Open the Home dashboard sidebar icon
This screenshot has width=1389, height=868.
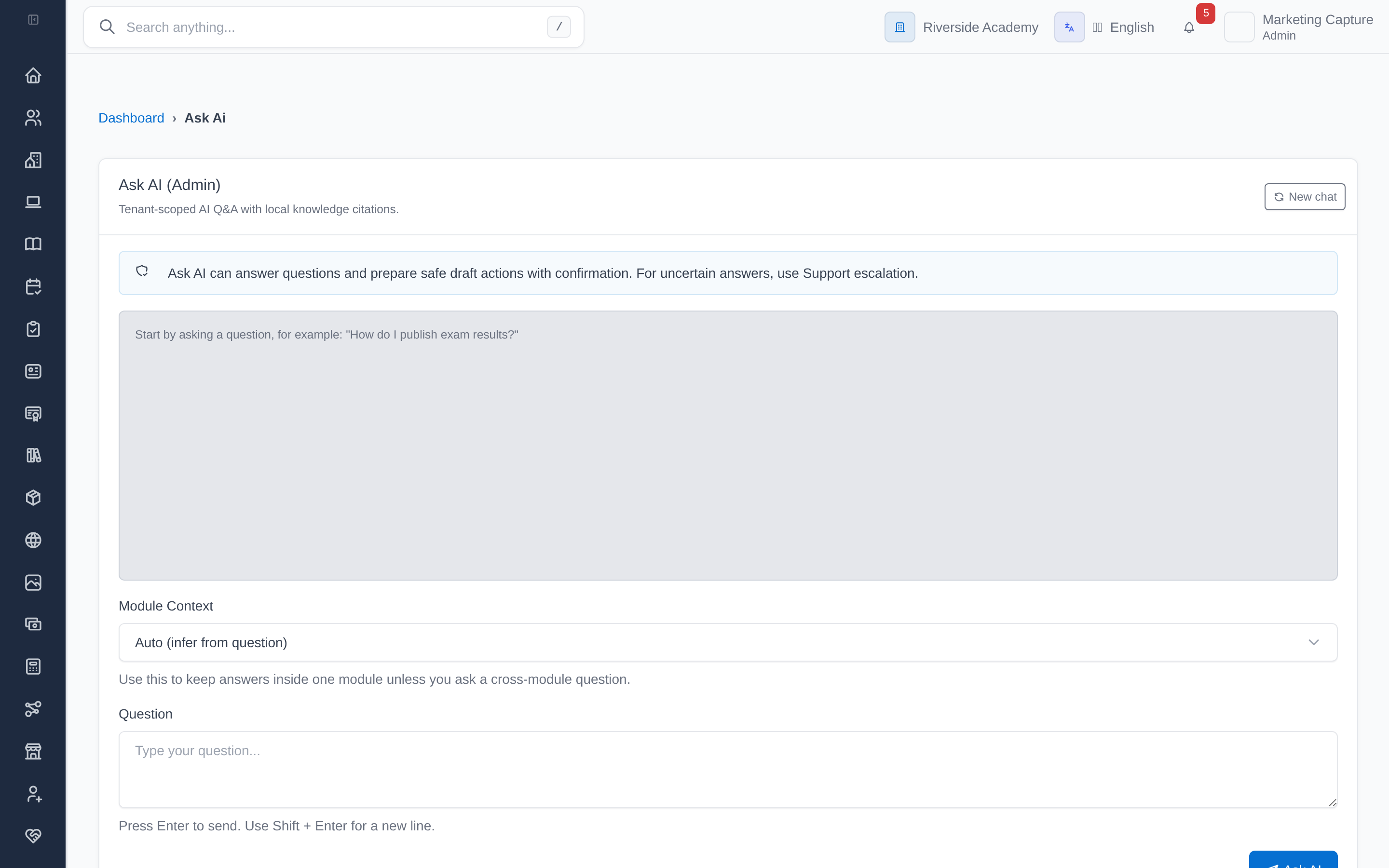(33, 75)
